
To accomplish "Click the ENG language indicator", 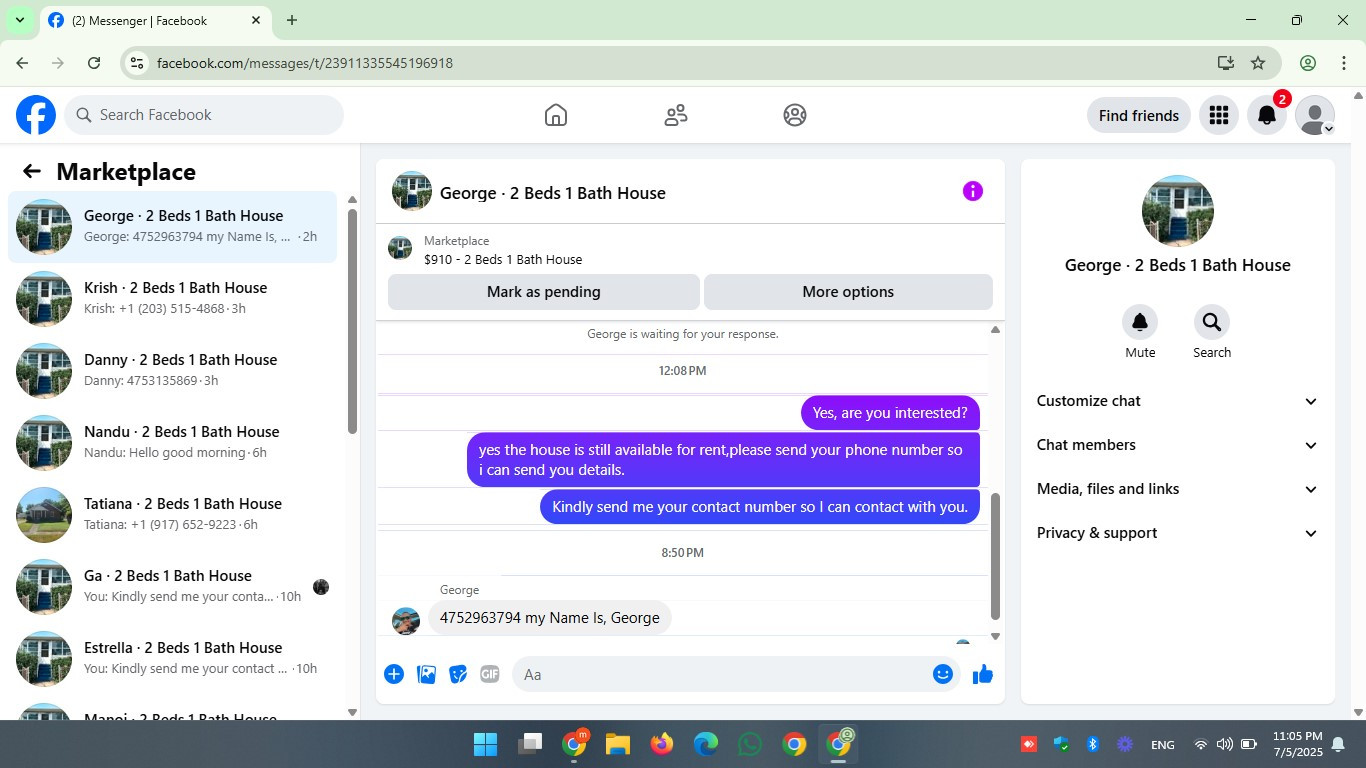I will pyautogui.click(x=1163, y=744).
